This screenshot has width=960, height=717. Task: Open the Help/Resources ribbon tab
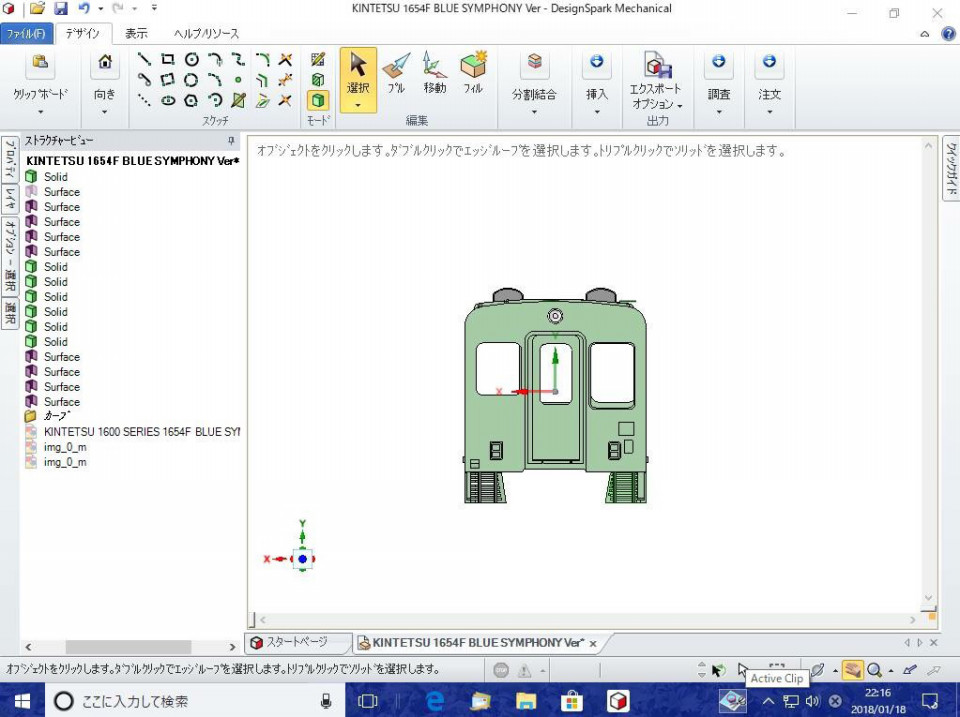(206, 34)
